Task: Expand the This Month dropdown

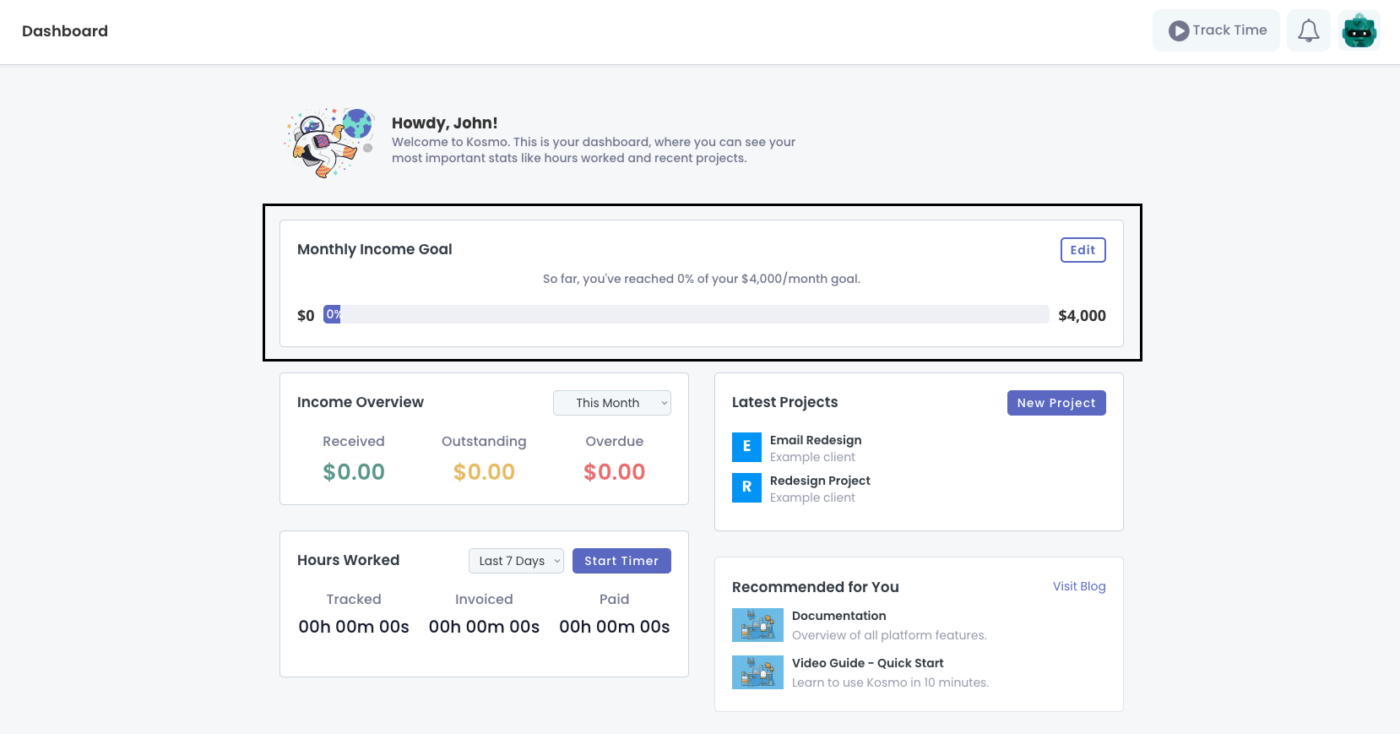Action: (x=612, y=403)
